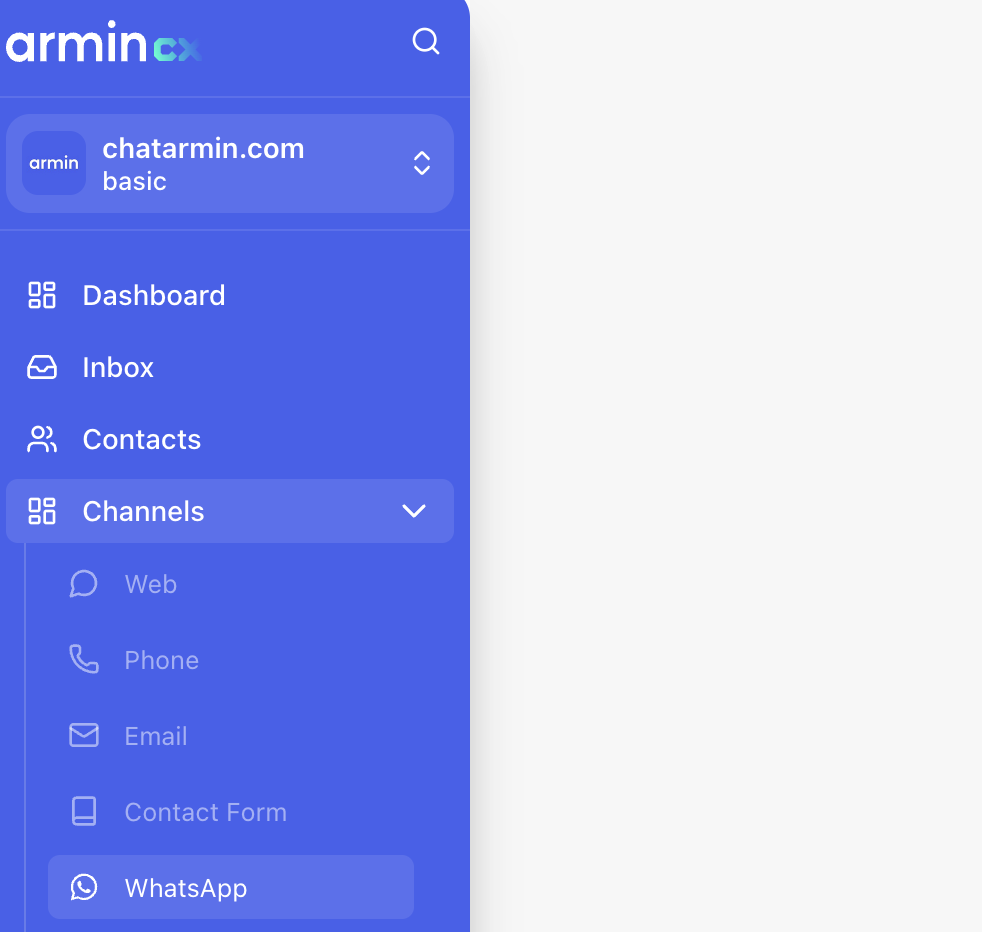This screenshot has width=982, height=932.
Task: Click the Contact Form book icon
Action: 84,812
